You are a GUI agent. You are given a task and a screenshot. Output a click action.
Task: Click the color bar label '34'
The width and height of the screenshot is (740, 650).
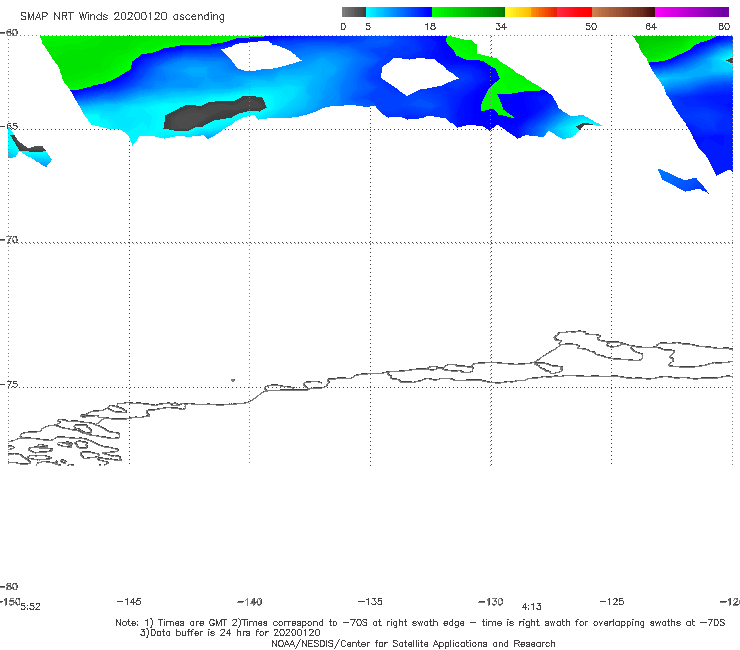pos(501,27)
